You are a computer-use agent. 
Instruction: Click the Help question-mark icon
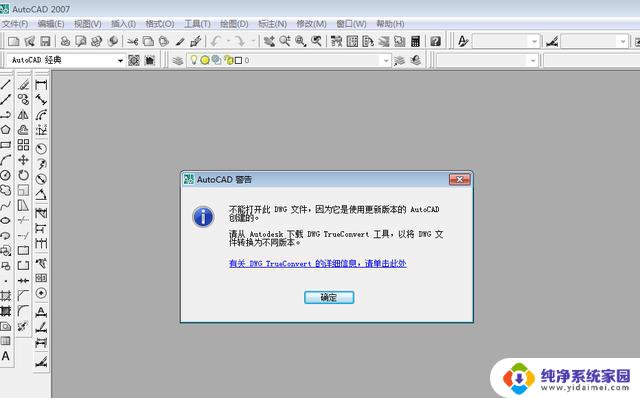coord(435,41)
